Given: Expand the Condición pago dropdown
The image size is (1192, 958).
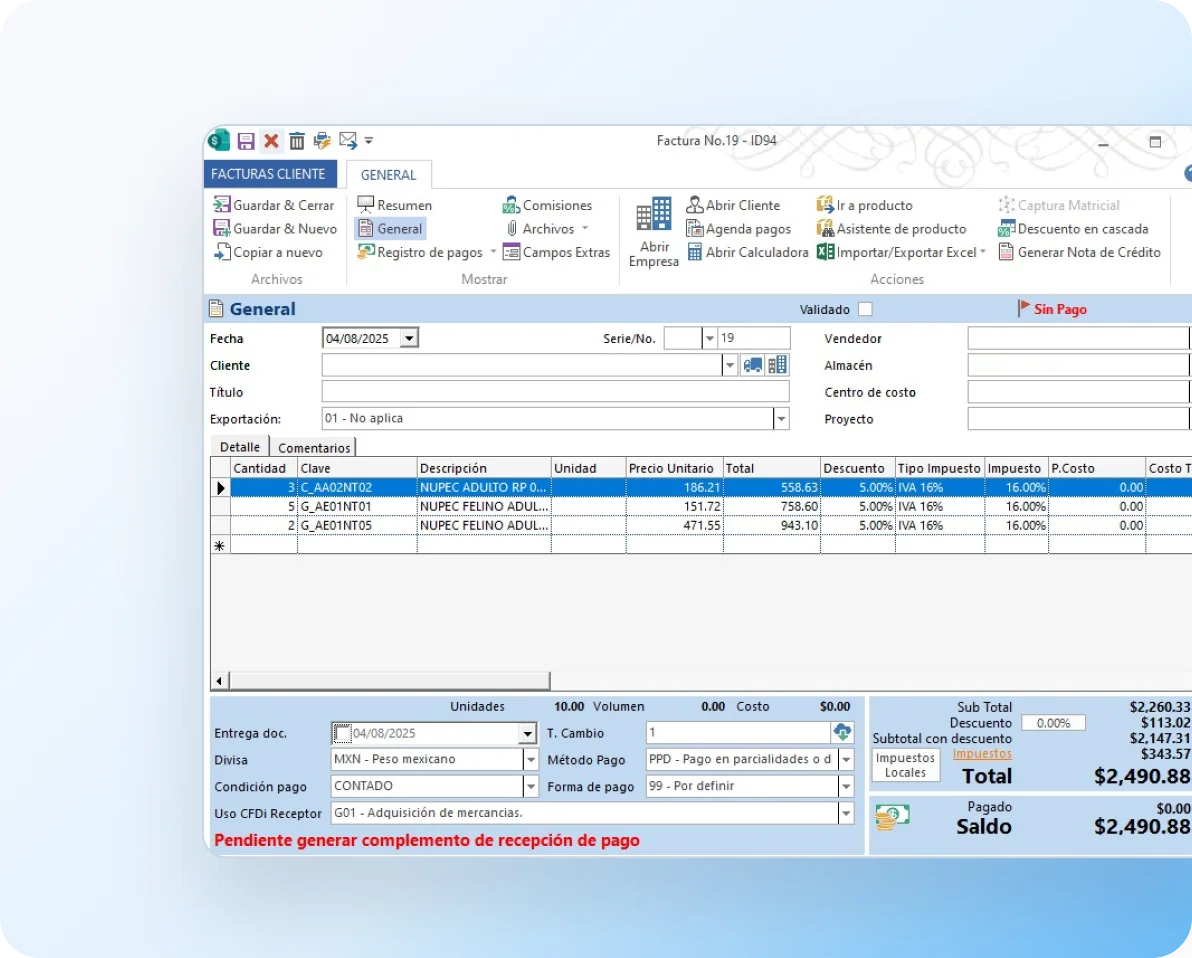Looking at the screenshot, I should [530, 787].
